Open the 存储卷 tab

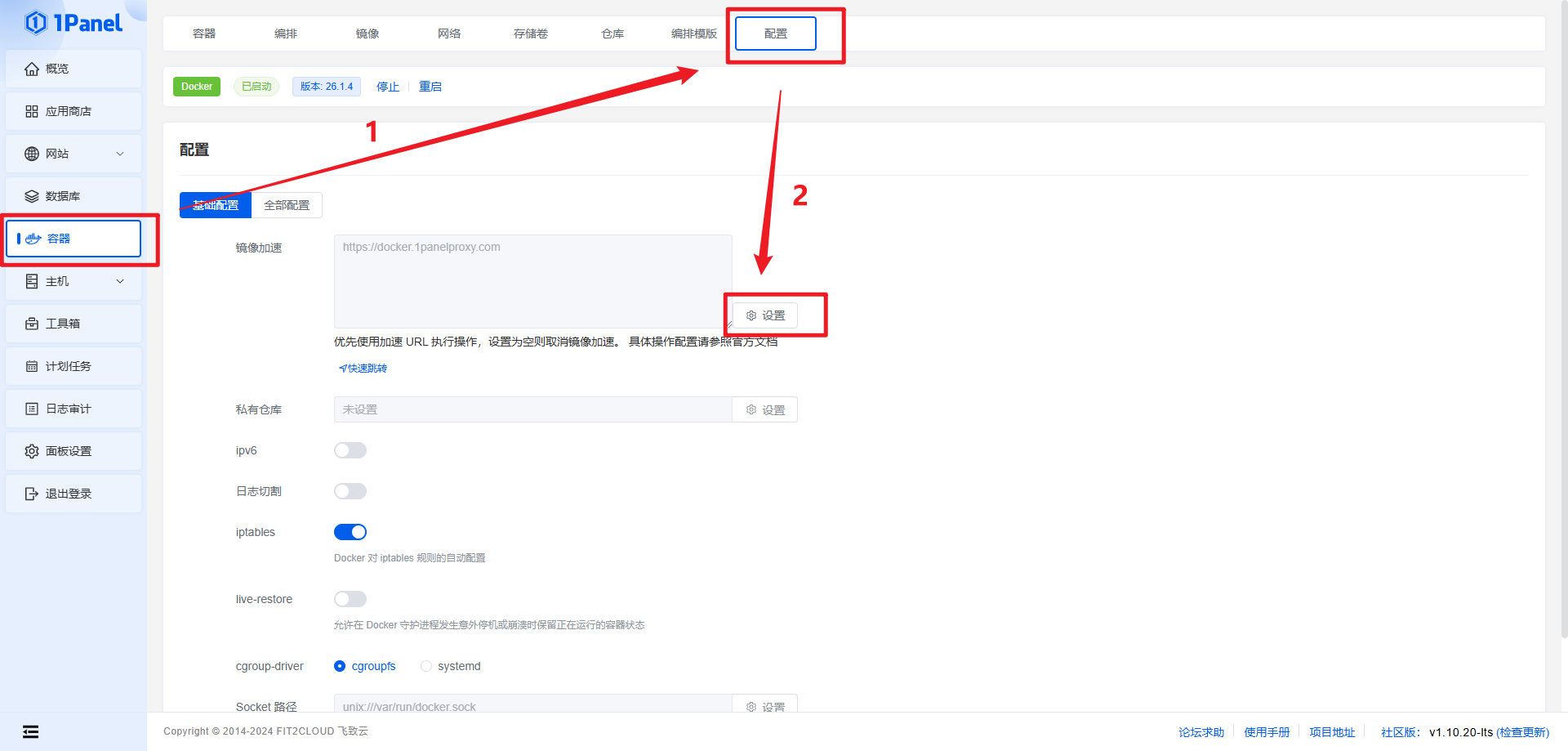tap(531, 34)
